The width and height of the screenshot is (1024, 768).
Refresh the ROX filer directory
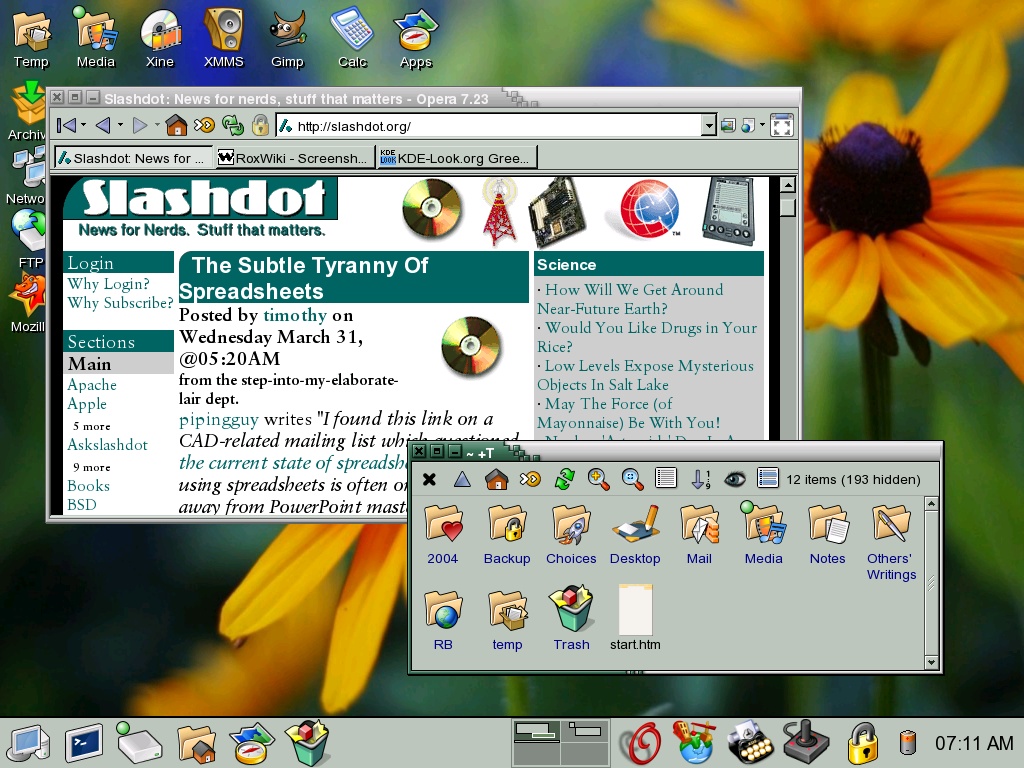click(564, 480)
